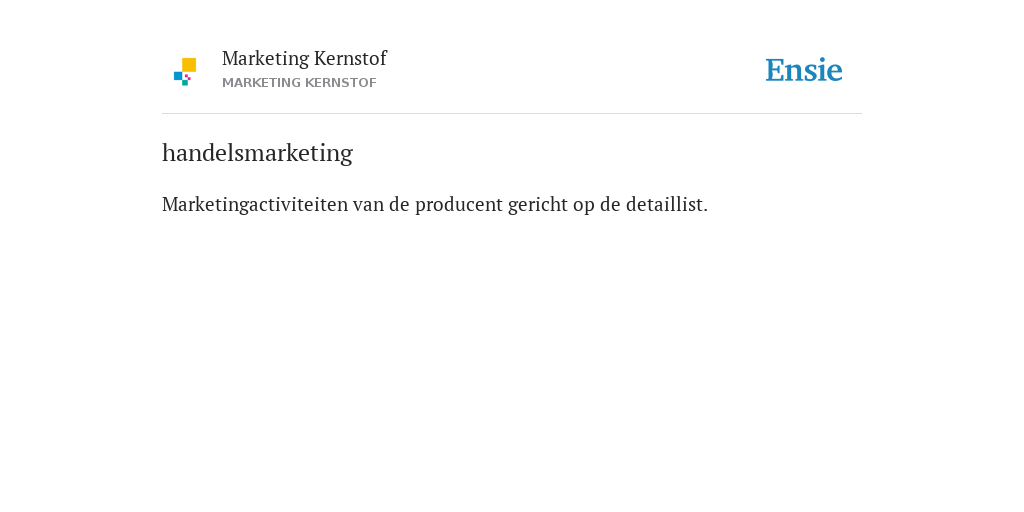Screen dimensions: 1024x512
Task: Click the small pink squares in logo
Action: pos(187,77)
